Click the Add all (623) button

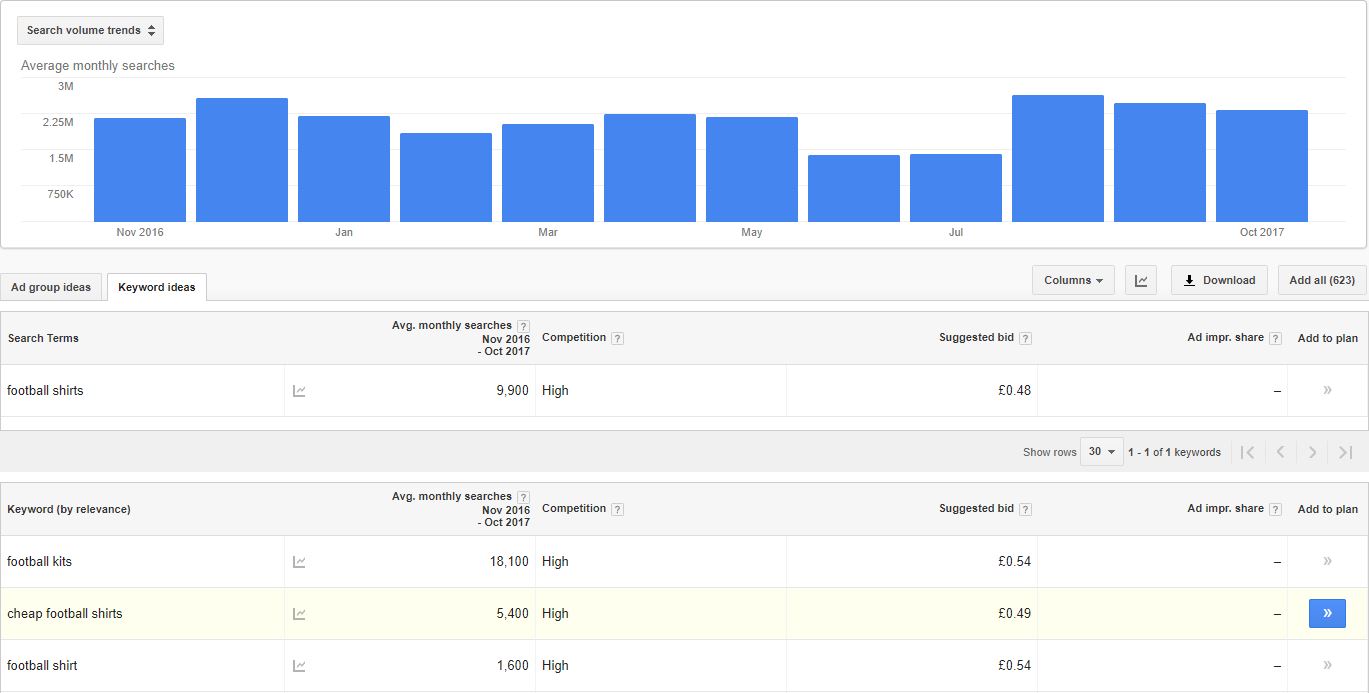1321,280
